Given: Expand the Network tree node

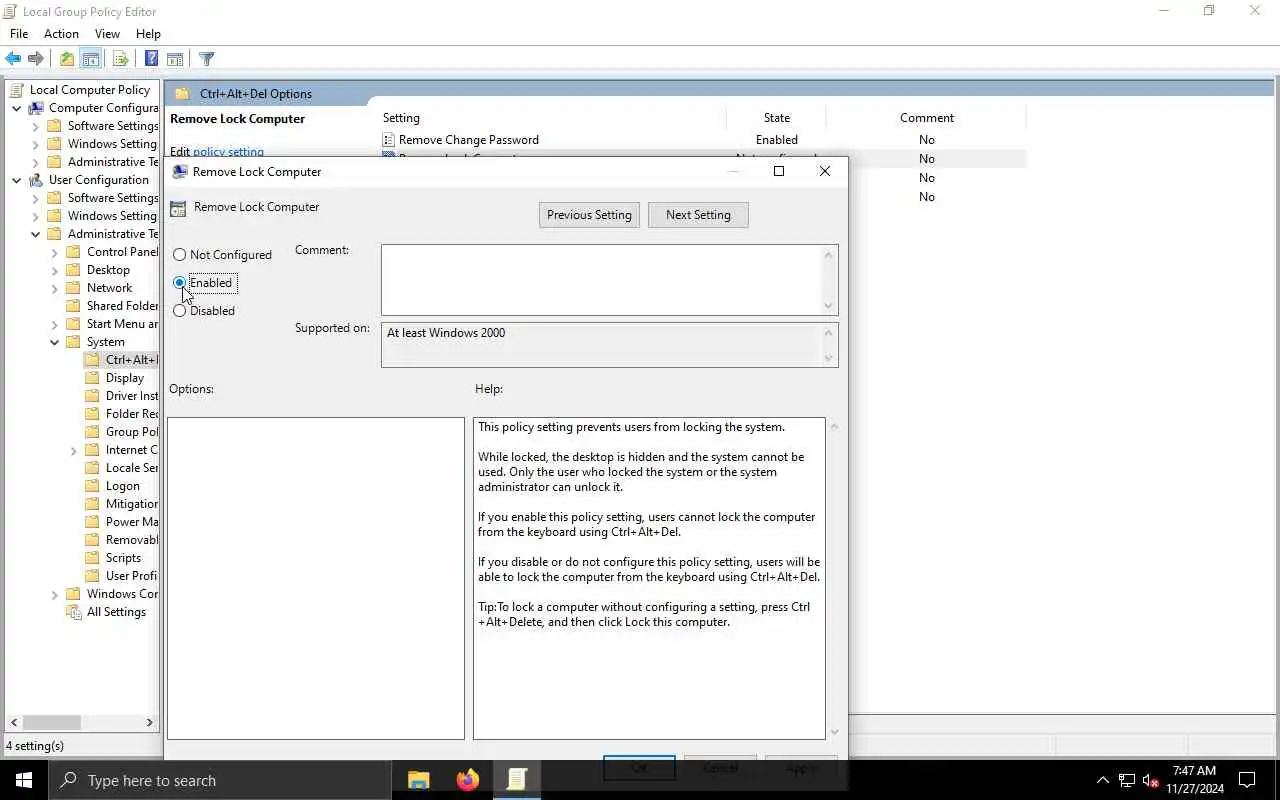Looking at the screenshot, I should pyautogui.click(x=55, y=288).
